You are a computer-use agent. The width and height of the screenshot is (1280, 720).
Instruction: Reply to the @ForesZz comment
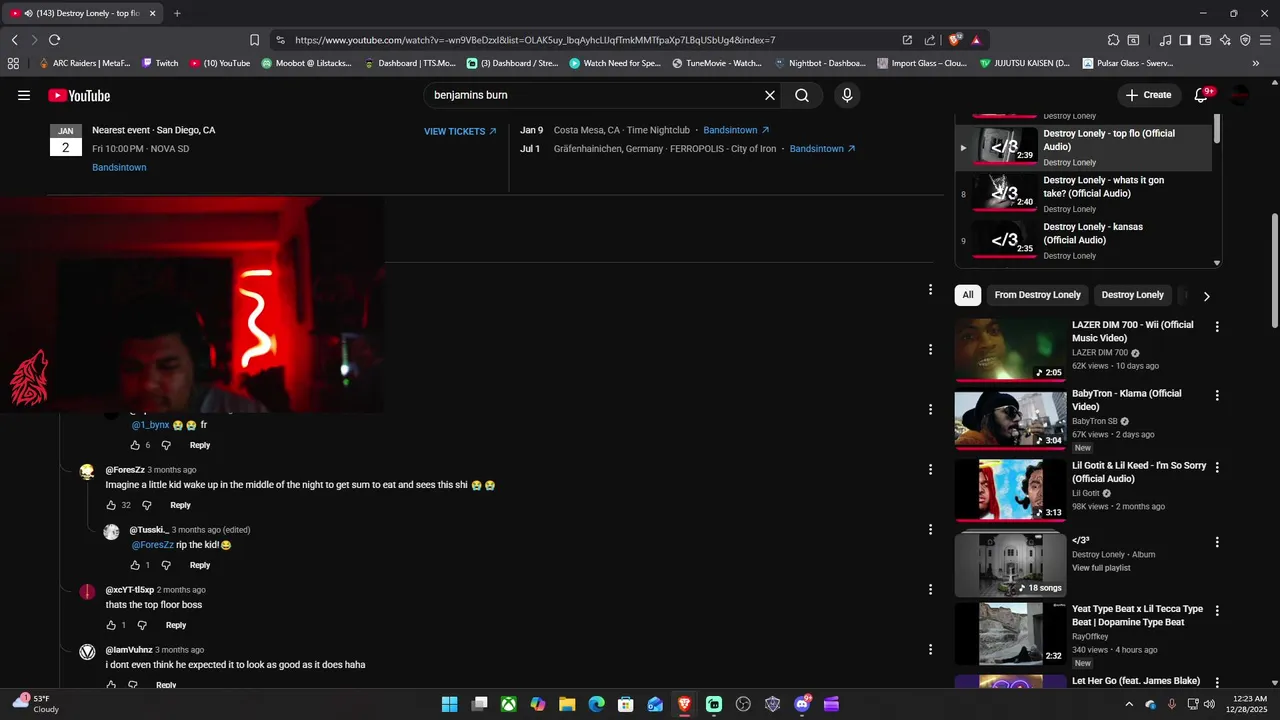click(180, 505)
